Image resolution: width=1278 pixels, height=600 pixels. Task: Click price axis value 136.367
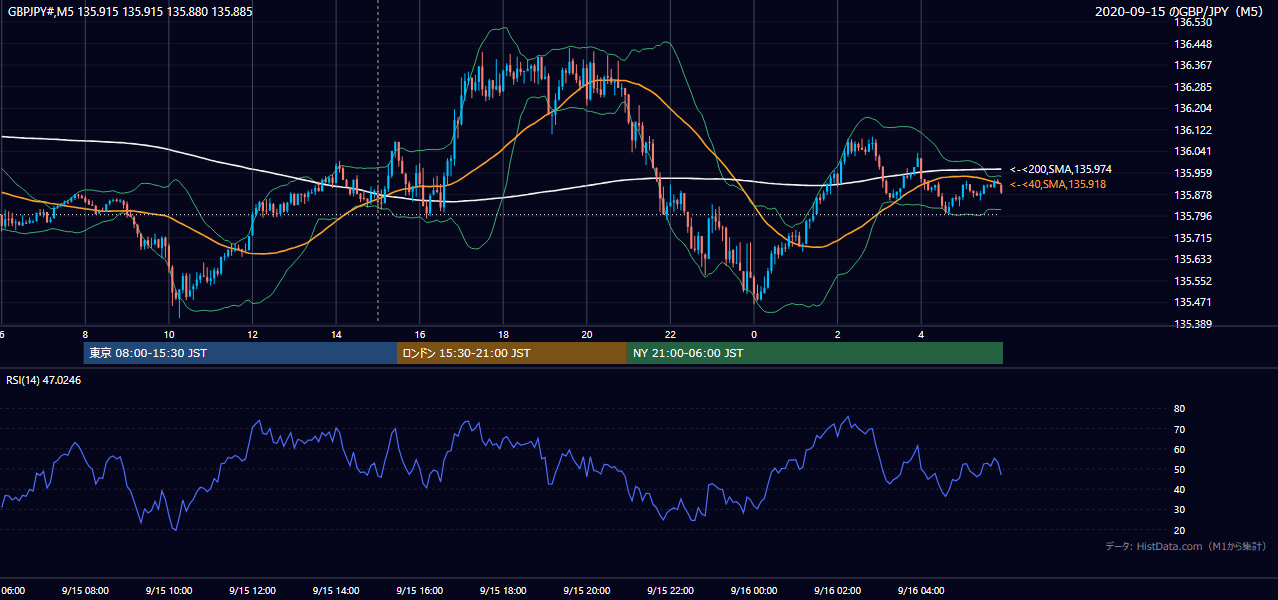tap(1192, 65)
